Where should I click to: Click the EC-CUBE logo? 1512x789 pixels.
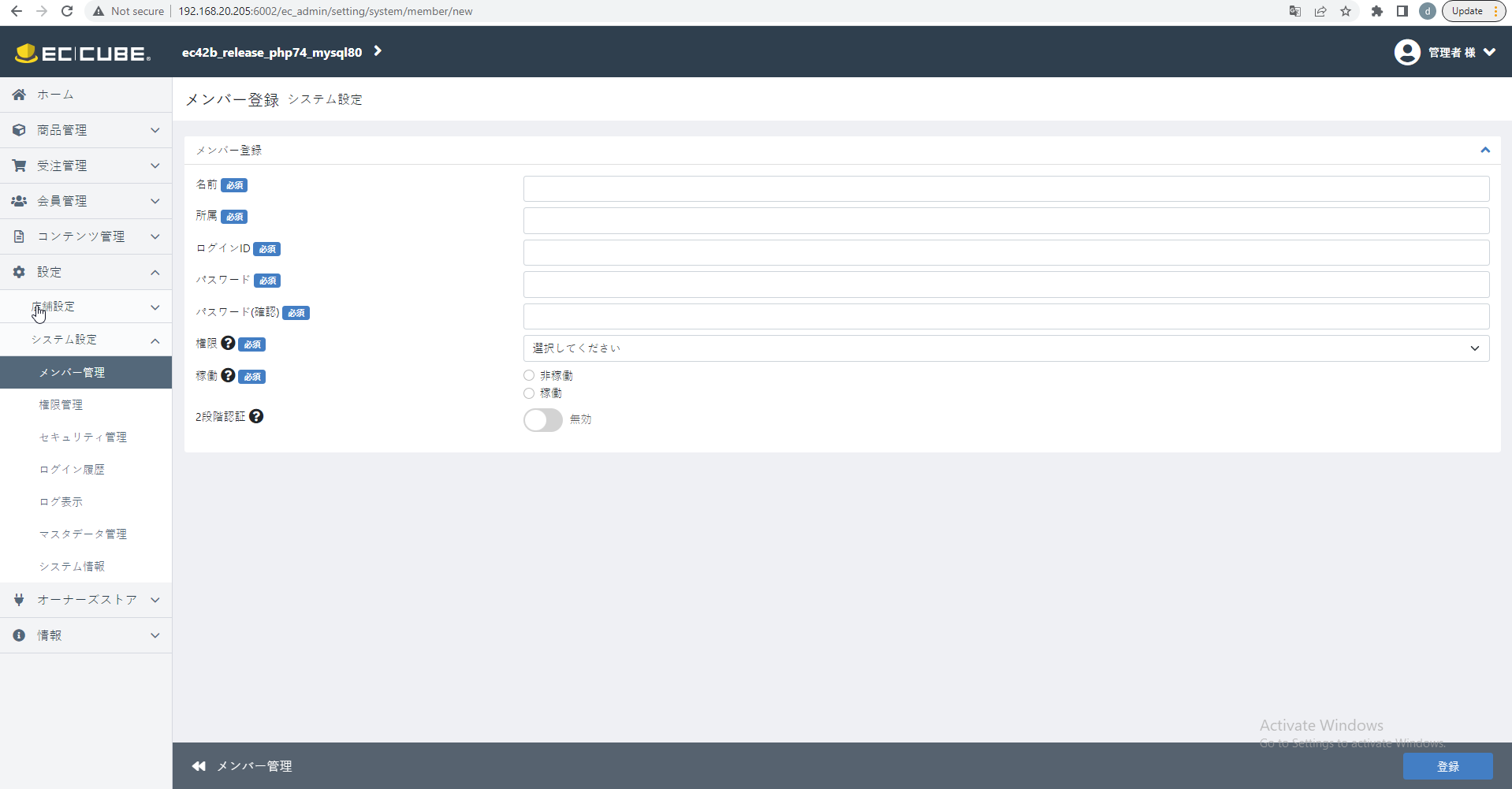tap(82, 51)
